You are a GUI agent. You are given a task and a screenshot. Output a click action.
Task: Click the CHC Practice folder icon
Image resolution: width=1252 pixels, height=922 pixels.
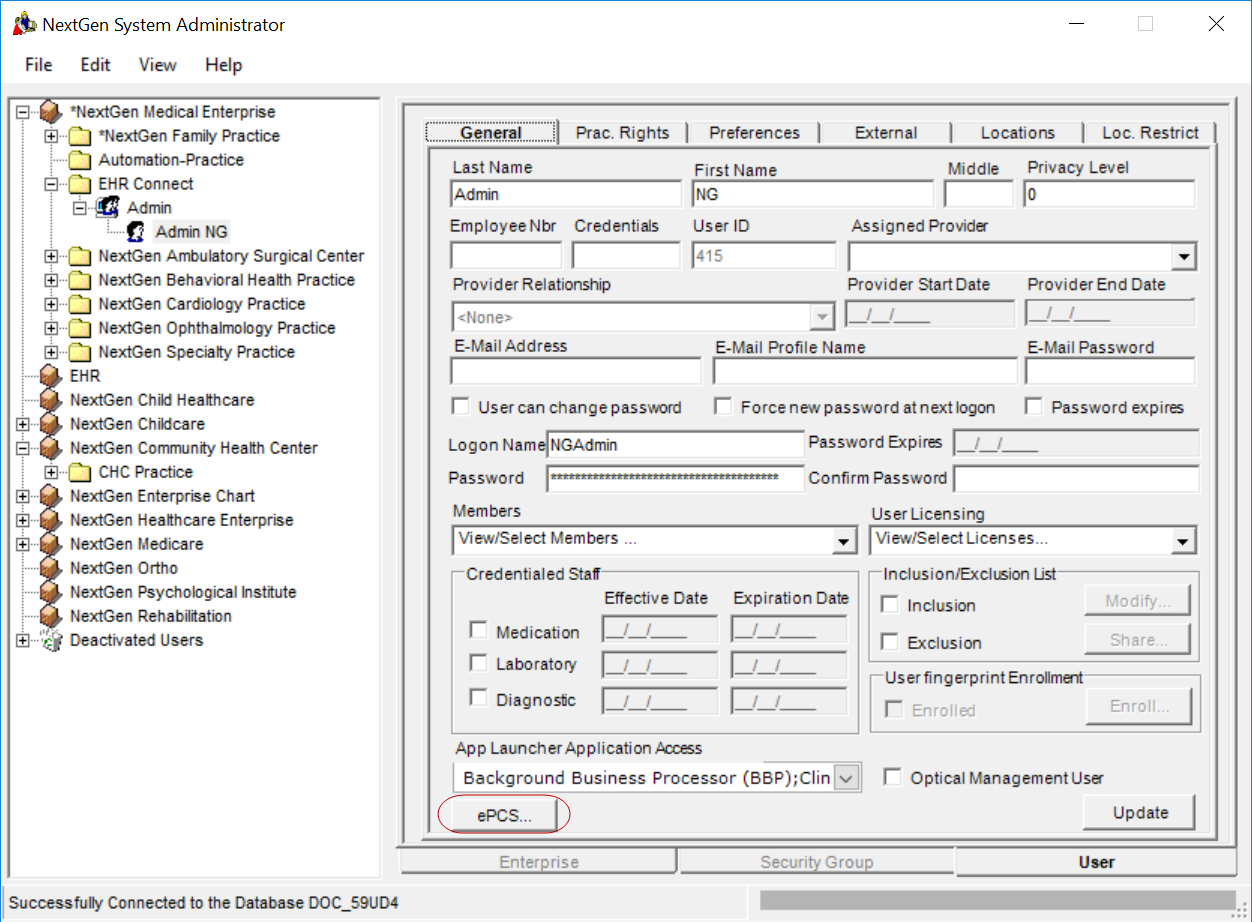click(x=80, y=472)
